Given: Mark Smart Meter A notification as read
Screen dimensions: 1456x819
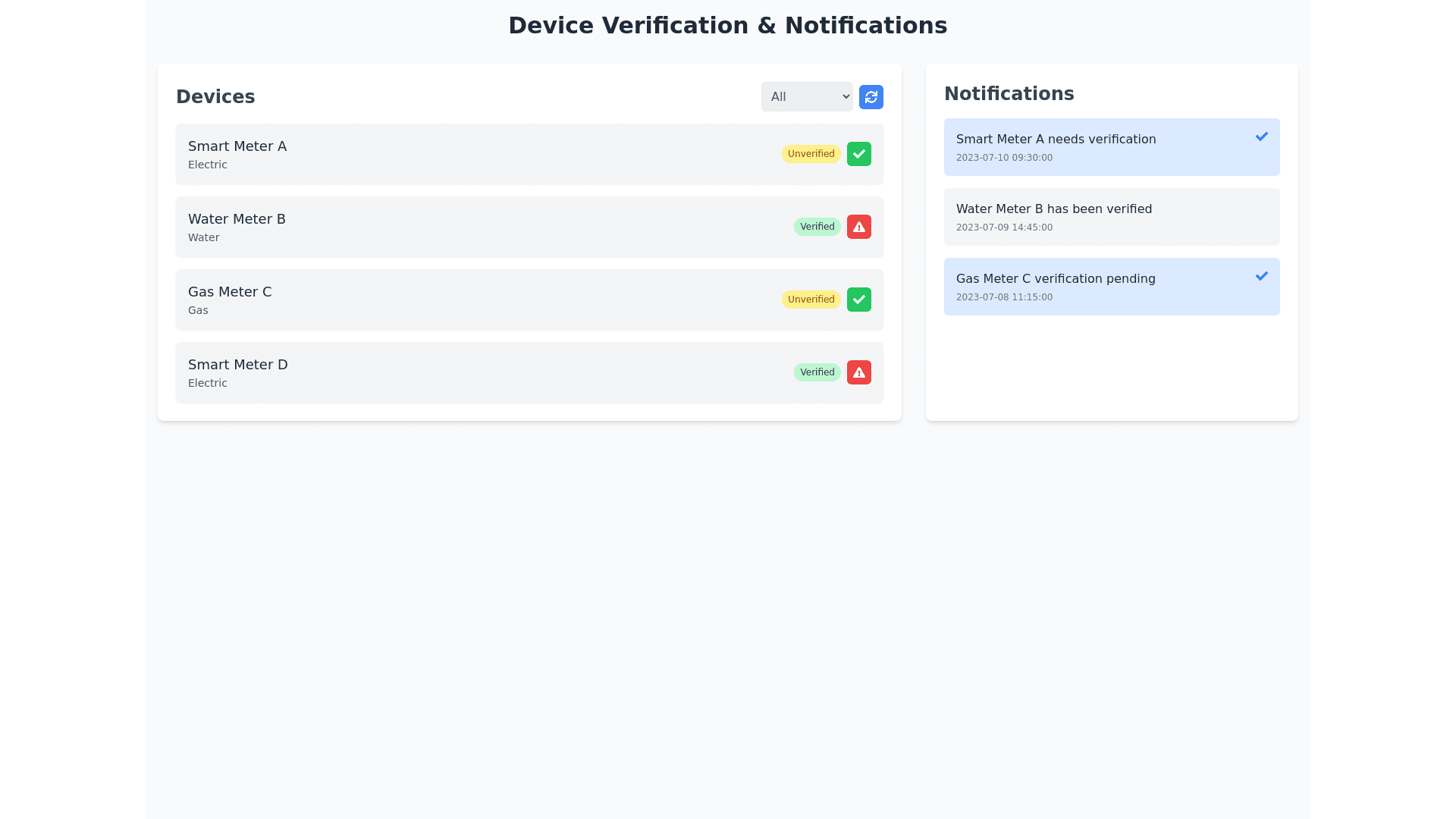Looking at the screenshot, I should coord(1261,136).
